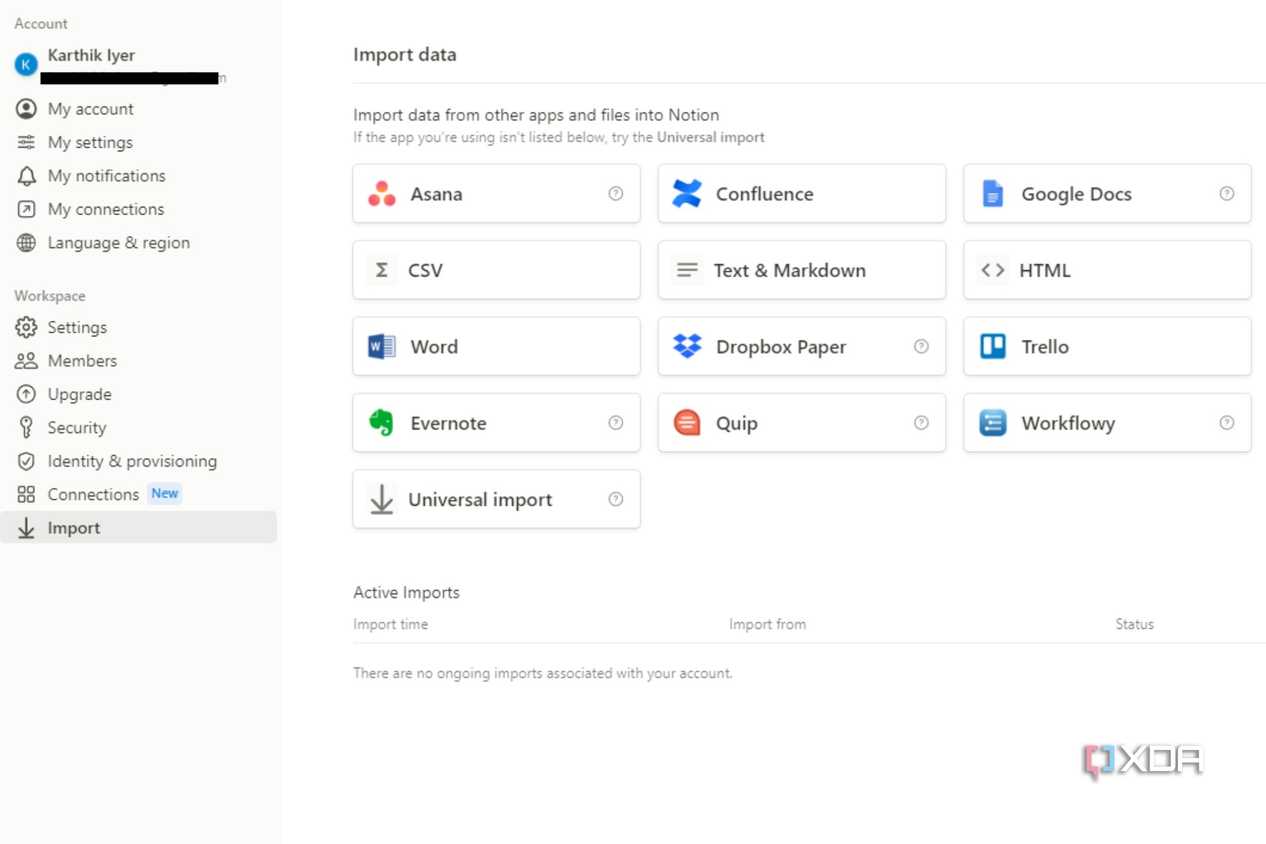Import an HTML file

(1107, 270)
